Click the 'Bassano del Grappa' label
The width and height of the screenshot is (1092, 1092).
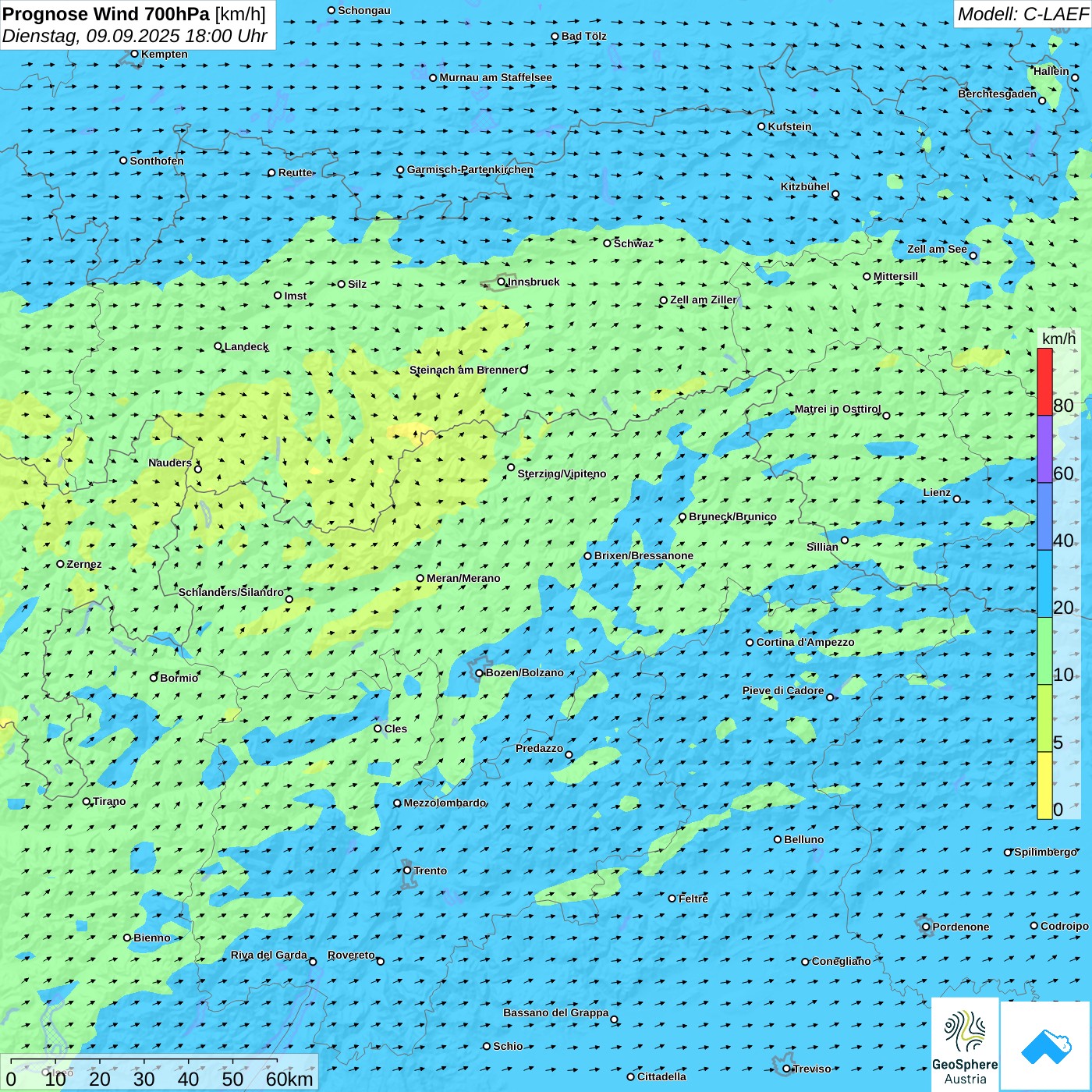point(556,1012)
